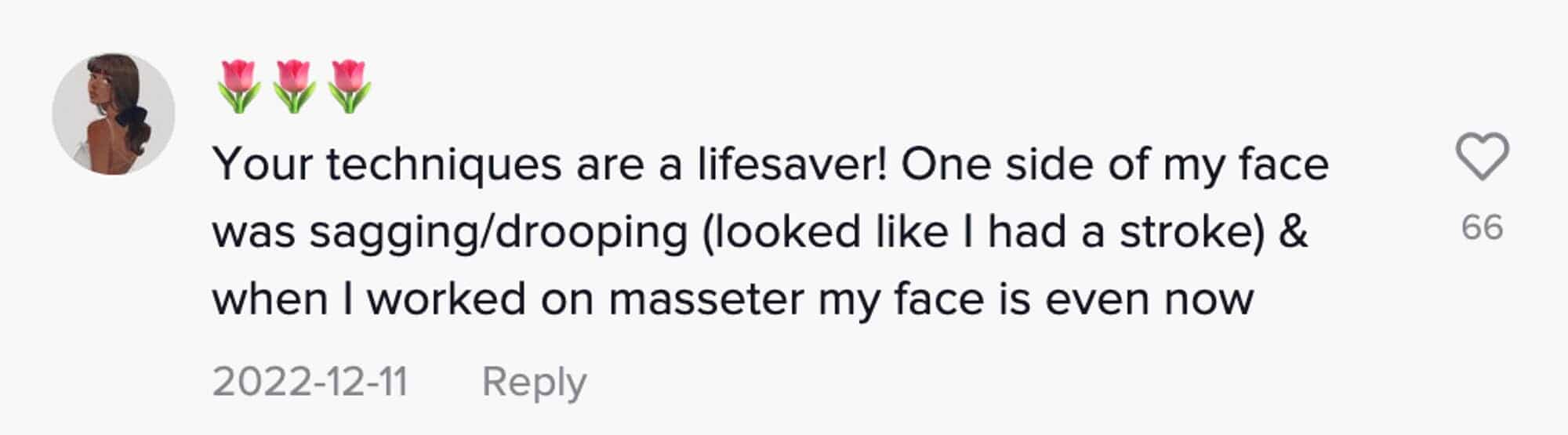Click the third tulip emoji in username
This screenshot has height=435, width=1568.
[349, 86]
